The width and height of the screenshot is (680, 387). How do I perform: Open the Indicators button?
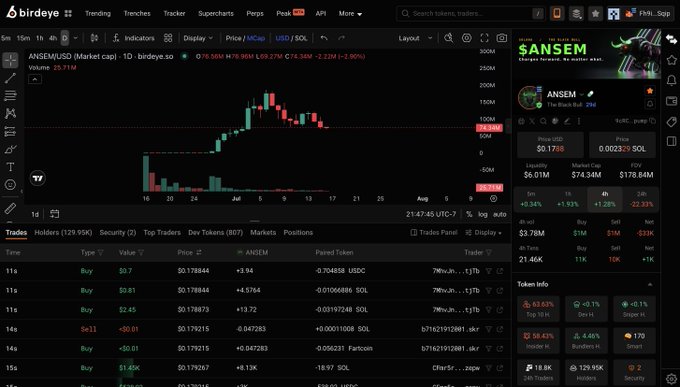click(x=134, y=38)
